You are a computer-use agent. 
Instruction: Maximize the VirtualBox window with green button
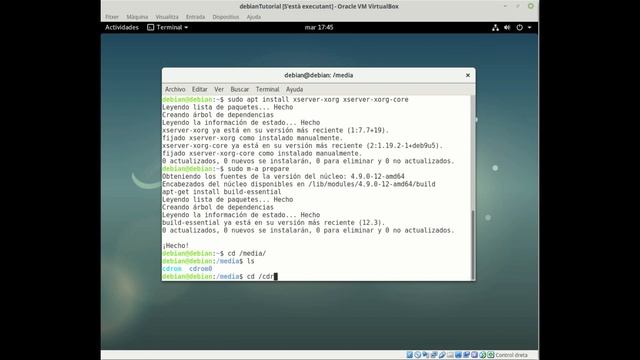531,6
